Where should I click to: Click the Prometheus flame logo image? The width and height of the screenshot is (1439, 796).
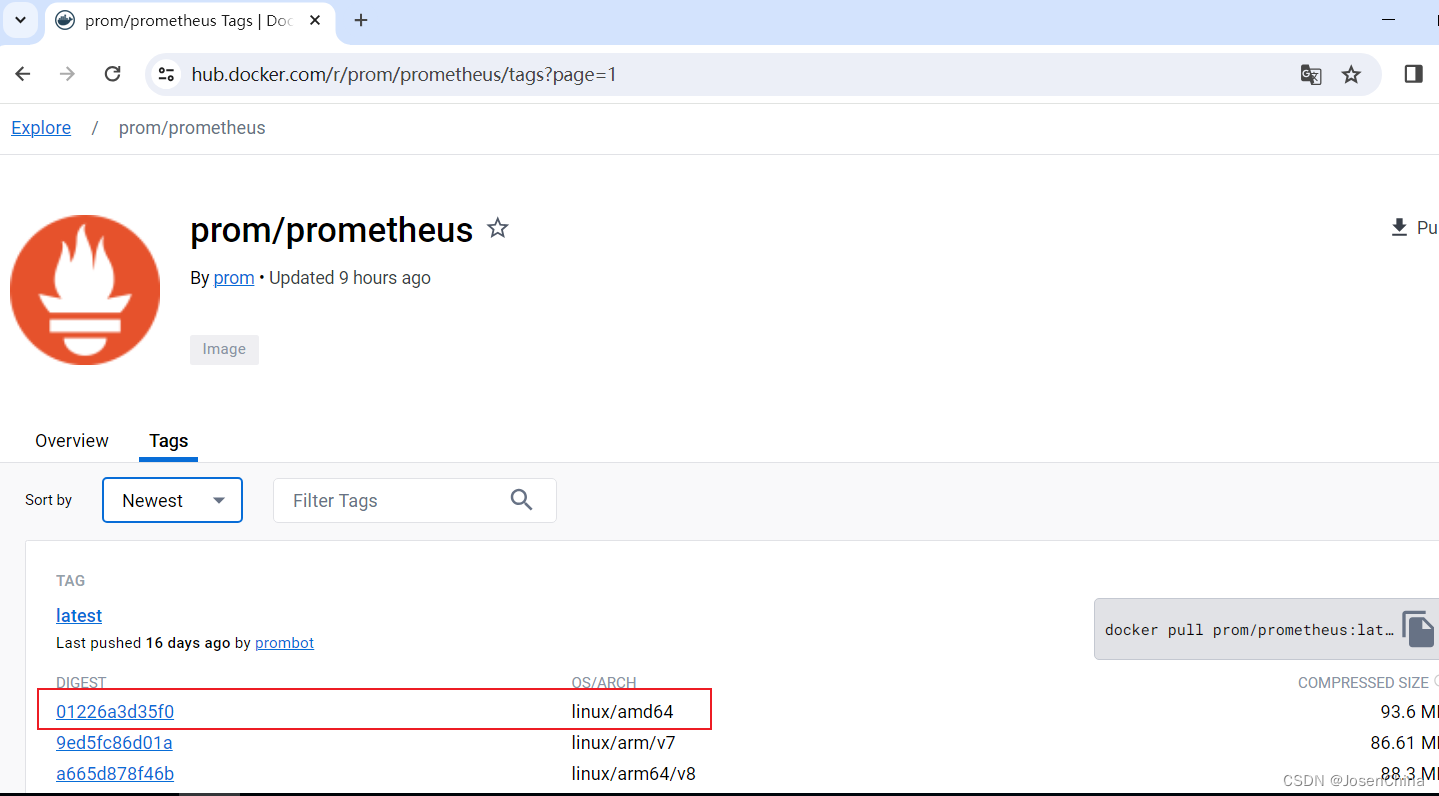click(85, 290)
